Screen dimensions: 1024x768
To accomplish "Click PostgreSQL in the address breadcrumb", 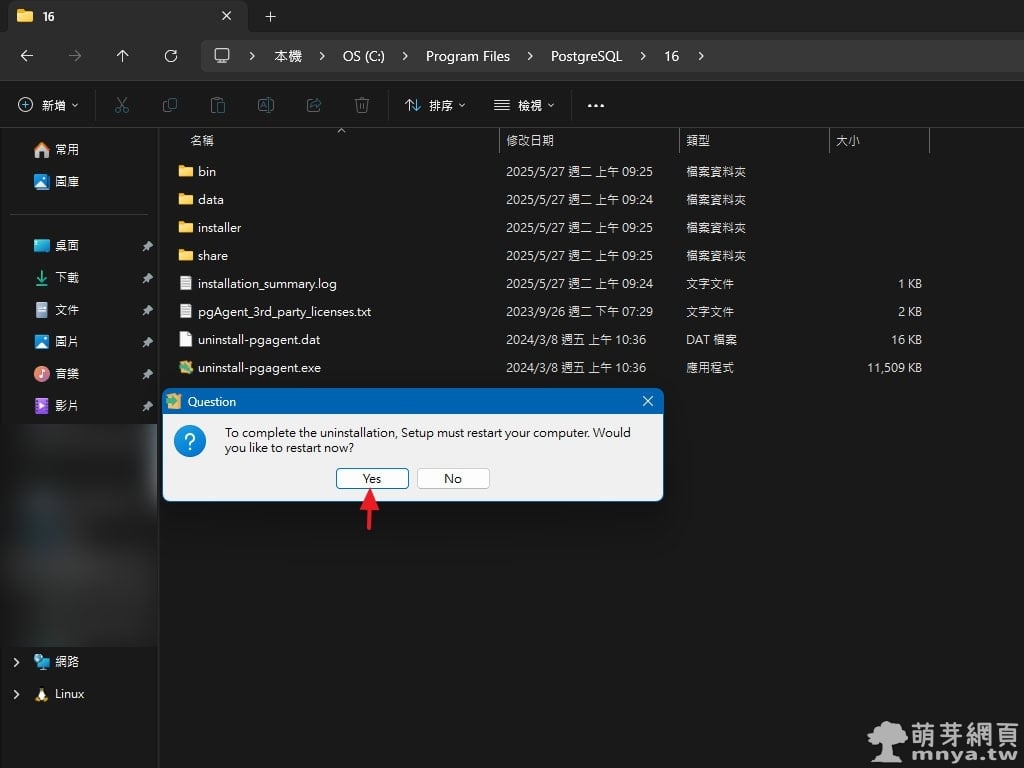I will [586, 56].
